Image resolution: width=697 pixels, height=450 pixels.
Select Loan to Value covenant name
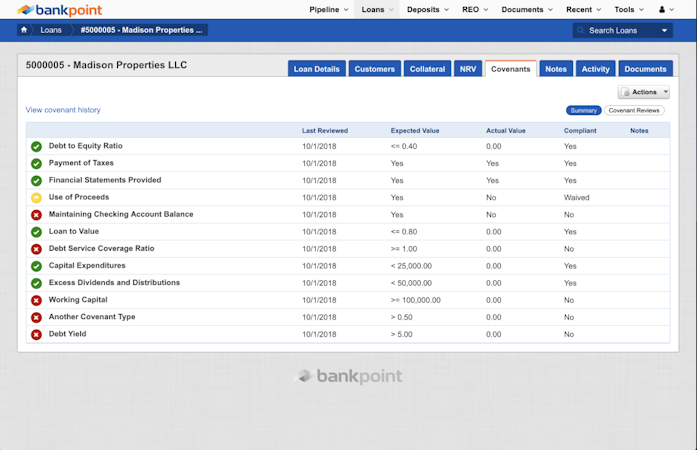pos(74,231)
